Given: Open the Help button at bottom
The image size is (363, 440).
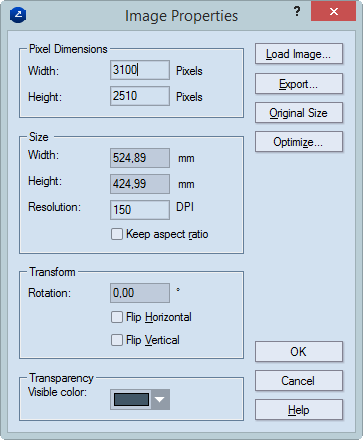Looking at the screenshot, I should point(299,410).
